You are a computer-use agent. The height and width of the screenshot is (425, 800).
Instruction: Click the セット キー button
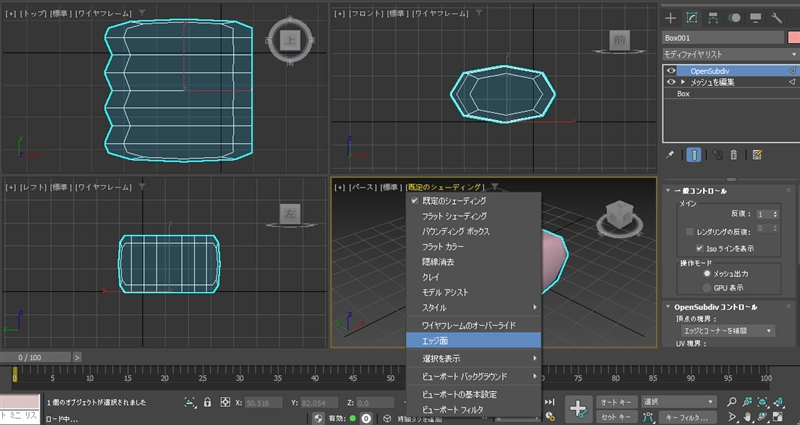click(x=617, y=417)
